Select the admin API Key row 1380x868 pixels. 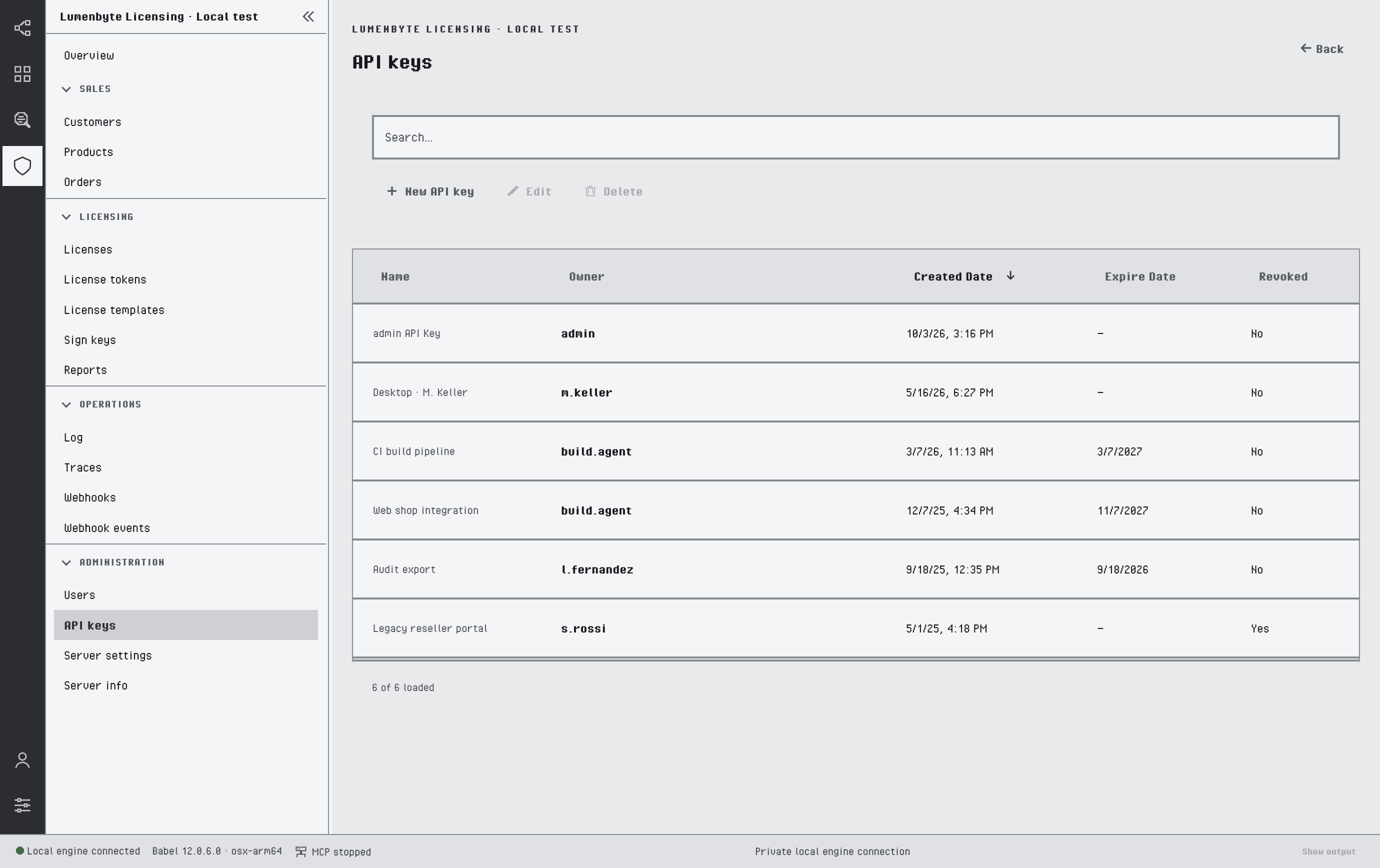pyautogui.click(x=855, y=333)
